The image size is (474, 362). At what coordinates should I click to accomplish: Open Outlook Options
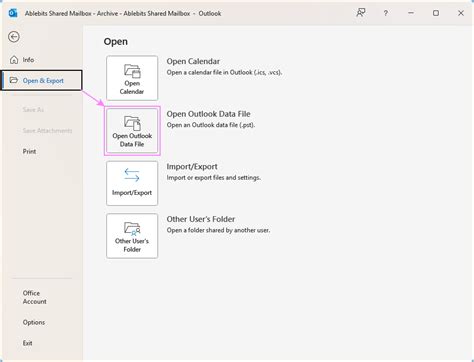tap(34, 322)
